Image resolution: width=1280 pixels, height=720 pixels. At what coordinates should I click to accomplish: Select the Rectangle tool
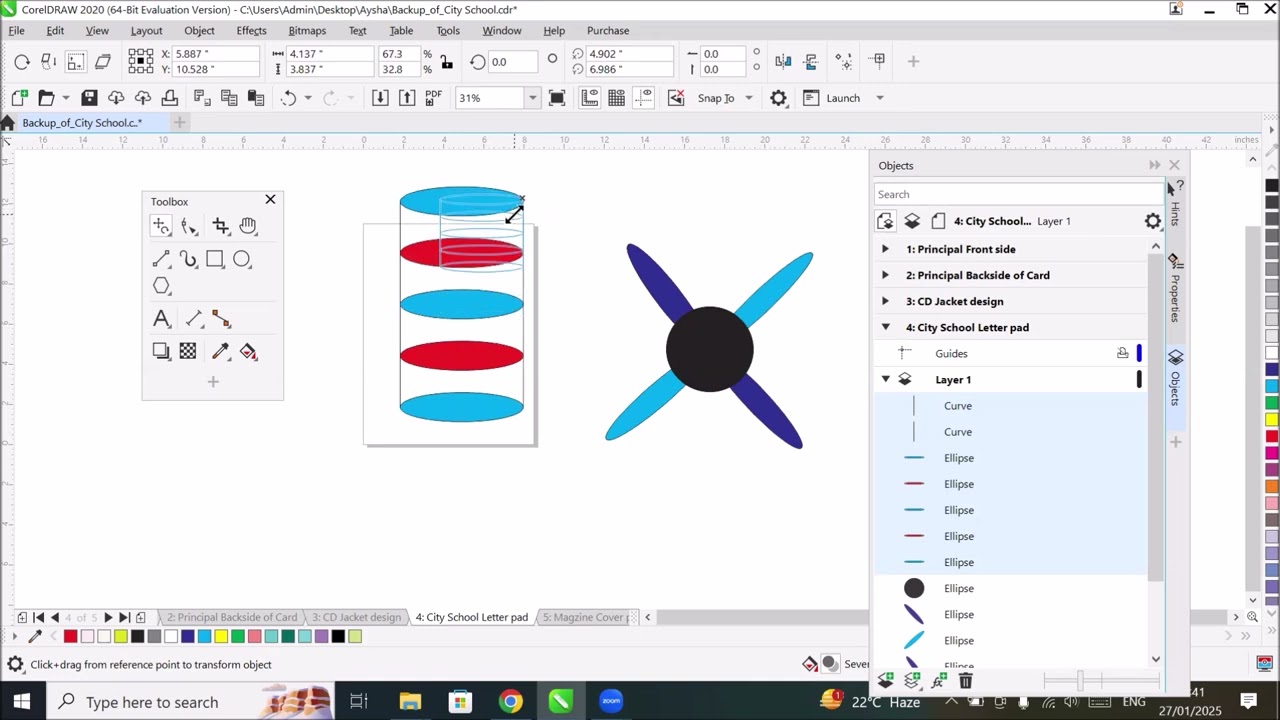point(215,260)
